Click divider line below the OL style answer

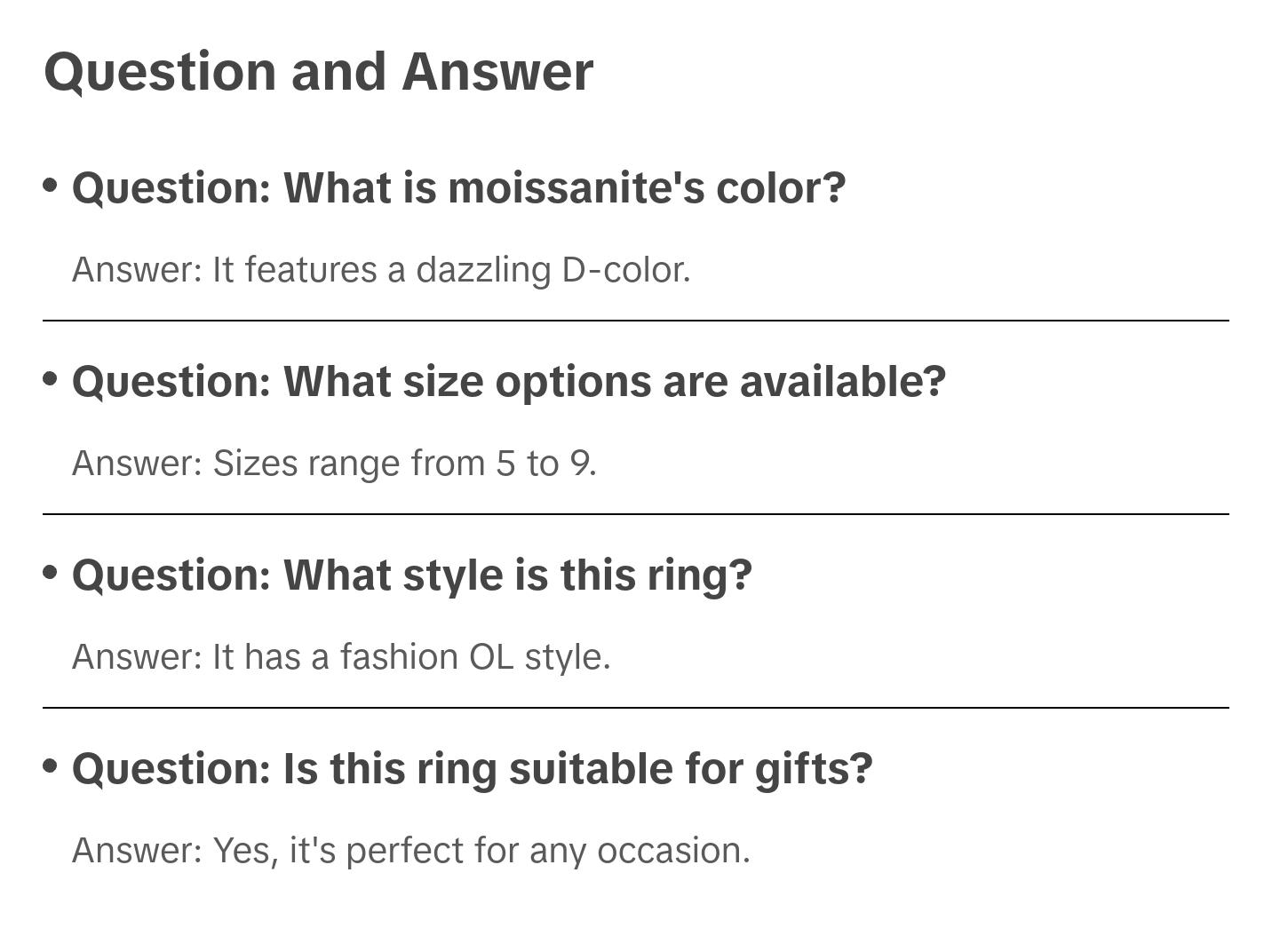[x=635, y=708]
